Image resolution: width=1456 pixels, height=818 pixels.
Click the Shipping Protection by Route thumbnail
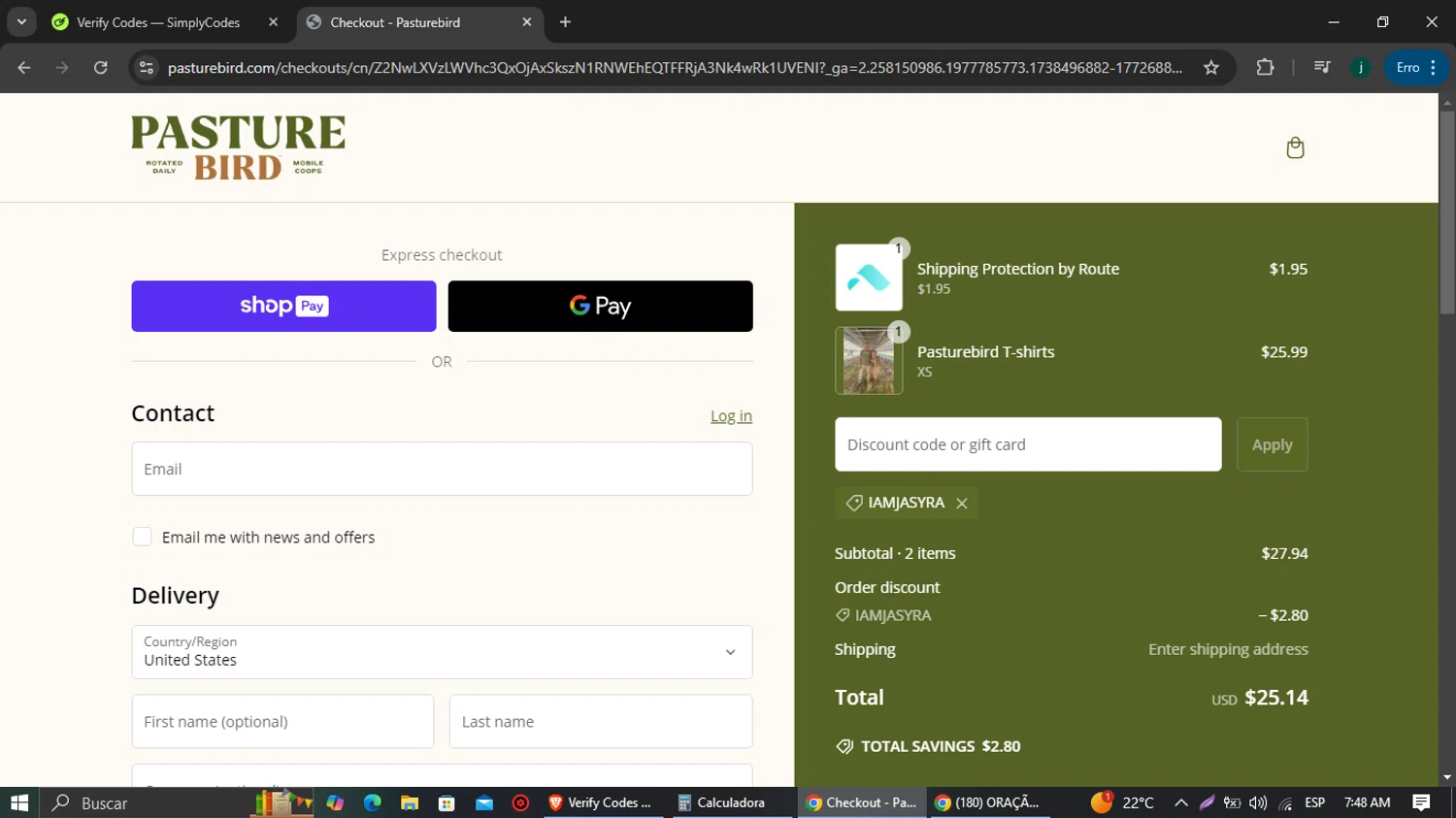pos(869,278)
